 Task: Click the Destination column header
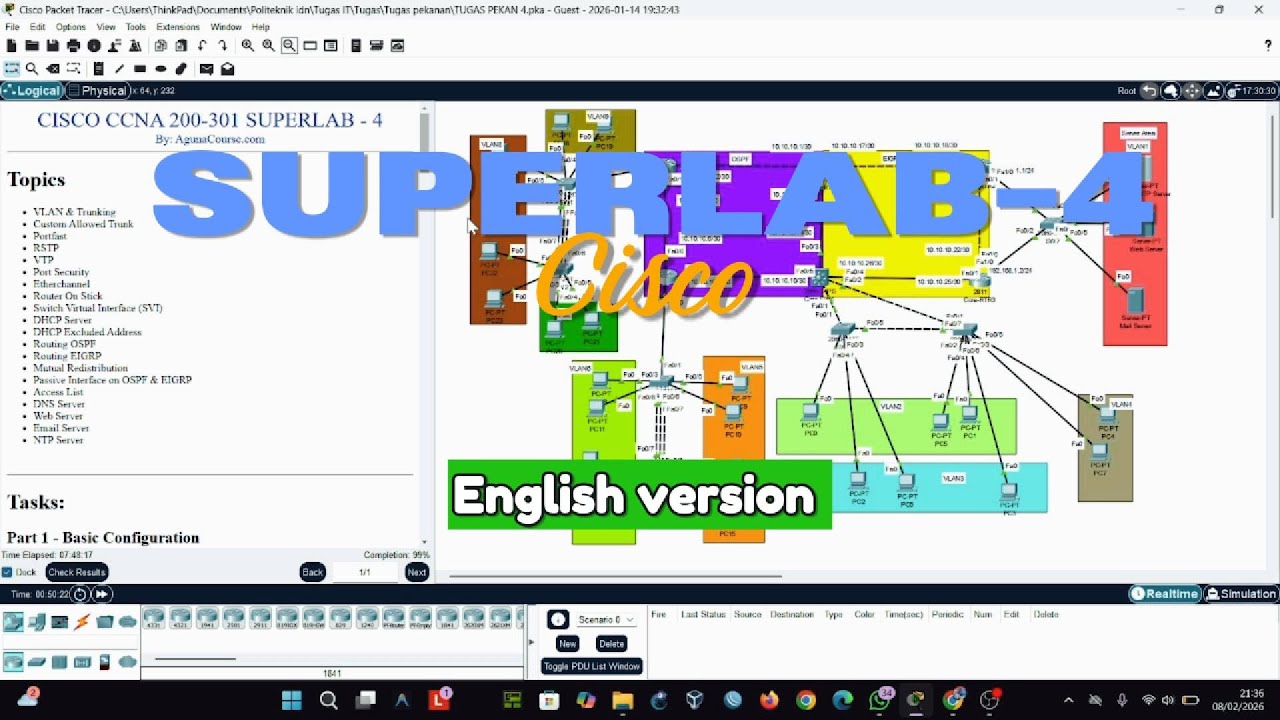pos(792,614)
